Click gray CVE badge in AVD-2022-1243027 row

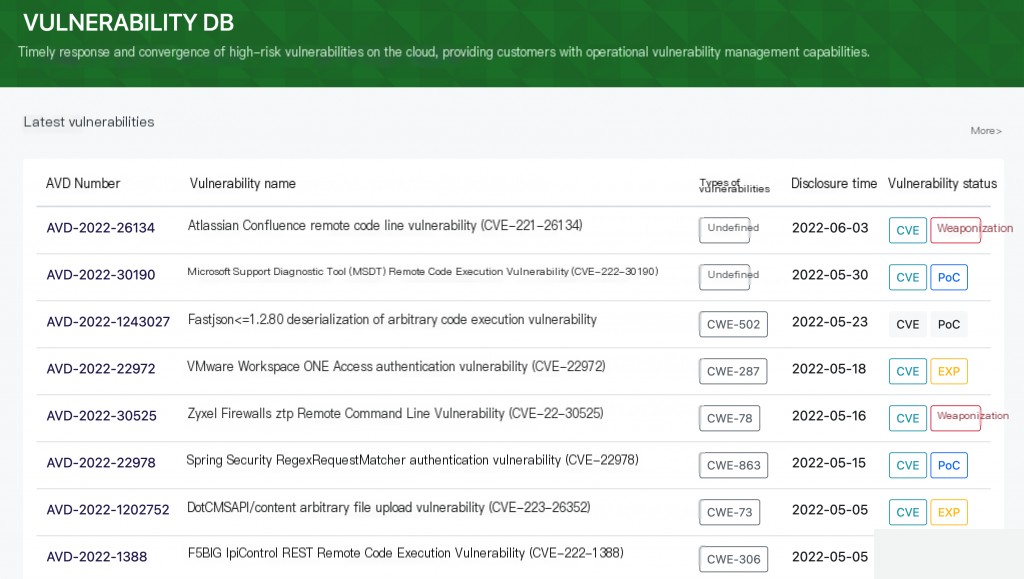click(908, 324)
